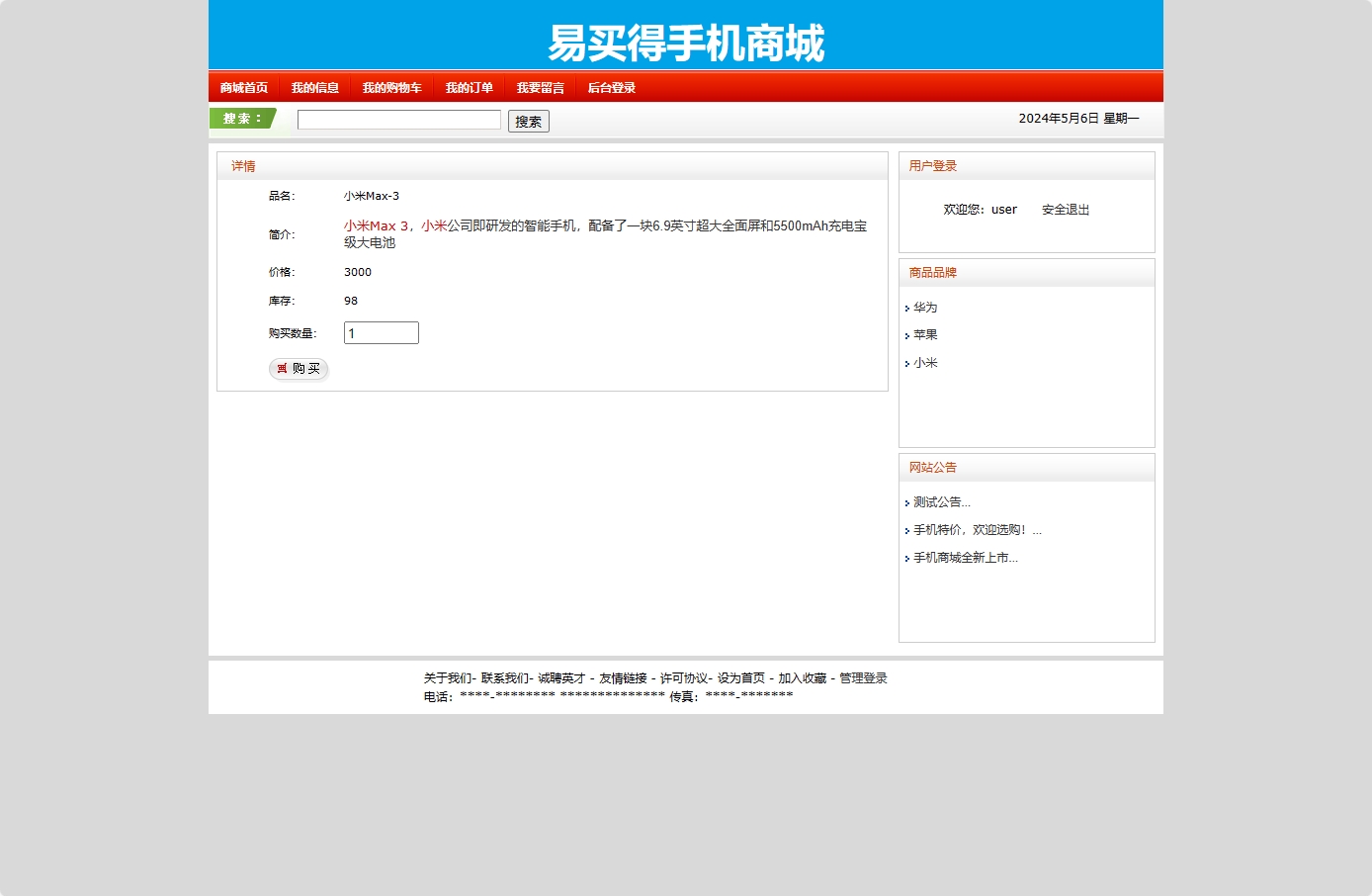Open 我的购物车 from the navigation bar

point(391,87)
